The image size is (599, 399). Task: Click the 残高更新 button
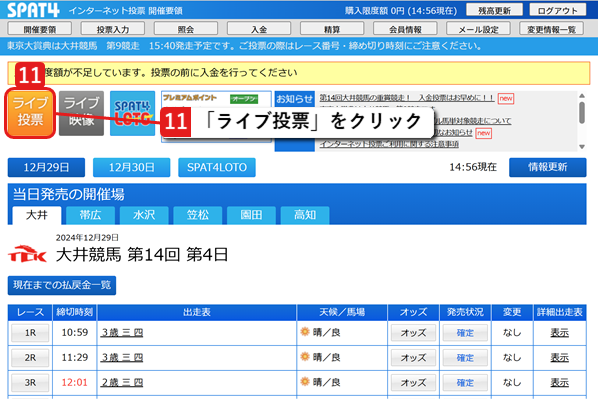tap(494, 10)
